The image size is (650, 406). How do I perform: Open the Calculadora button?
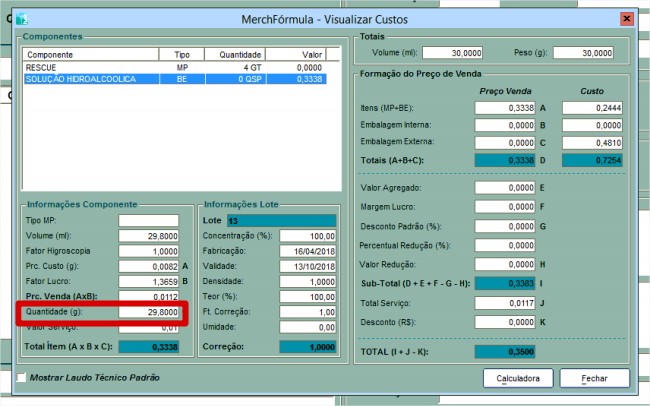coord(518,379)
